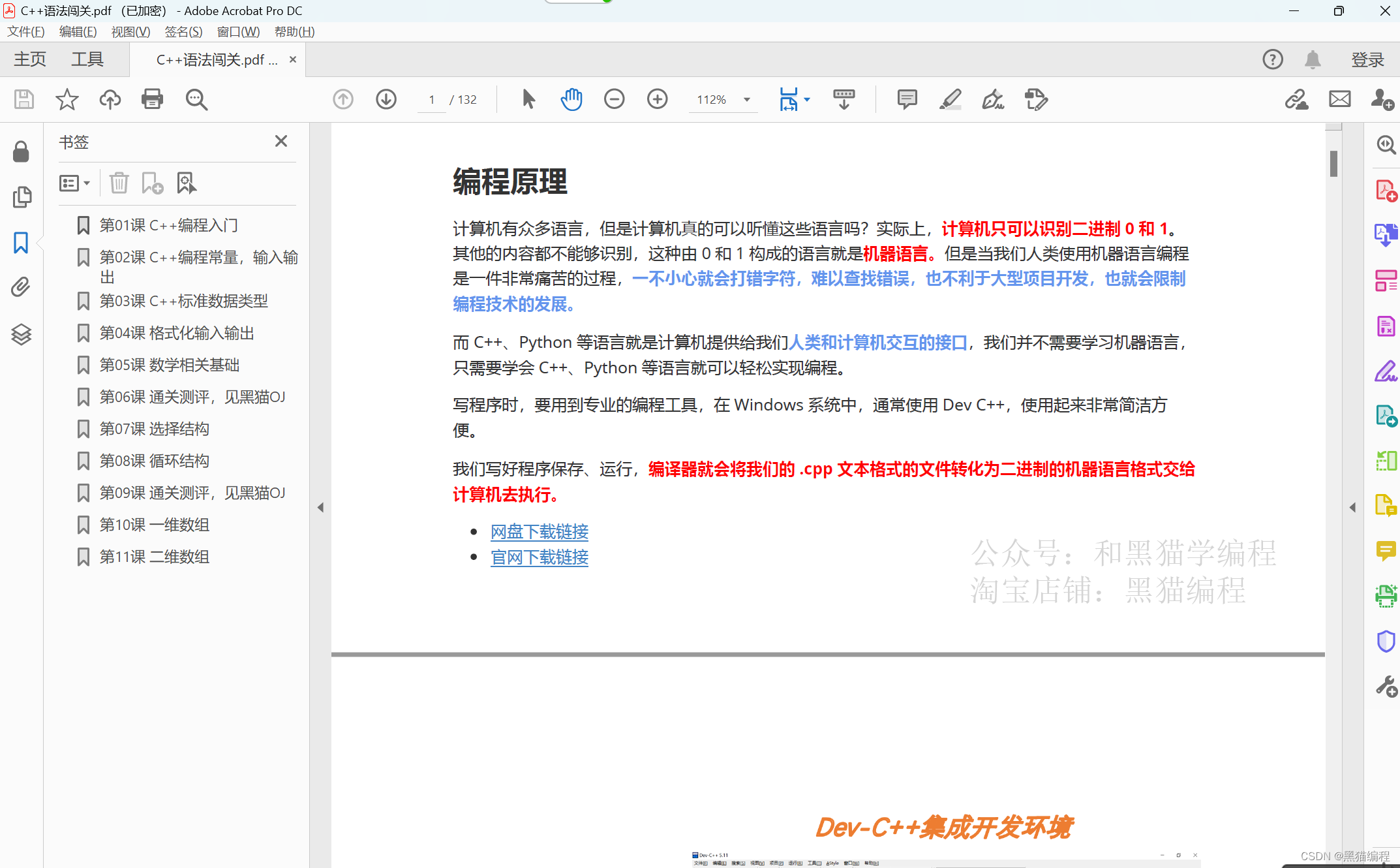Screen dimensions: 1400x868
Task: Collapse left navigation pane arrow
Action: tap(320, 507)
